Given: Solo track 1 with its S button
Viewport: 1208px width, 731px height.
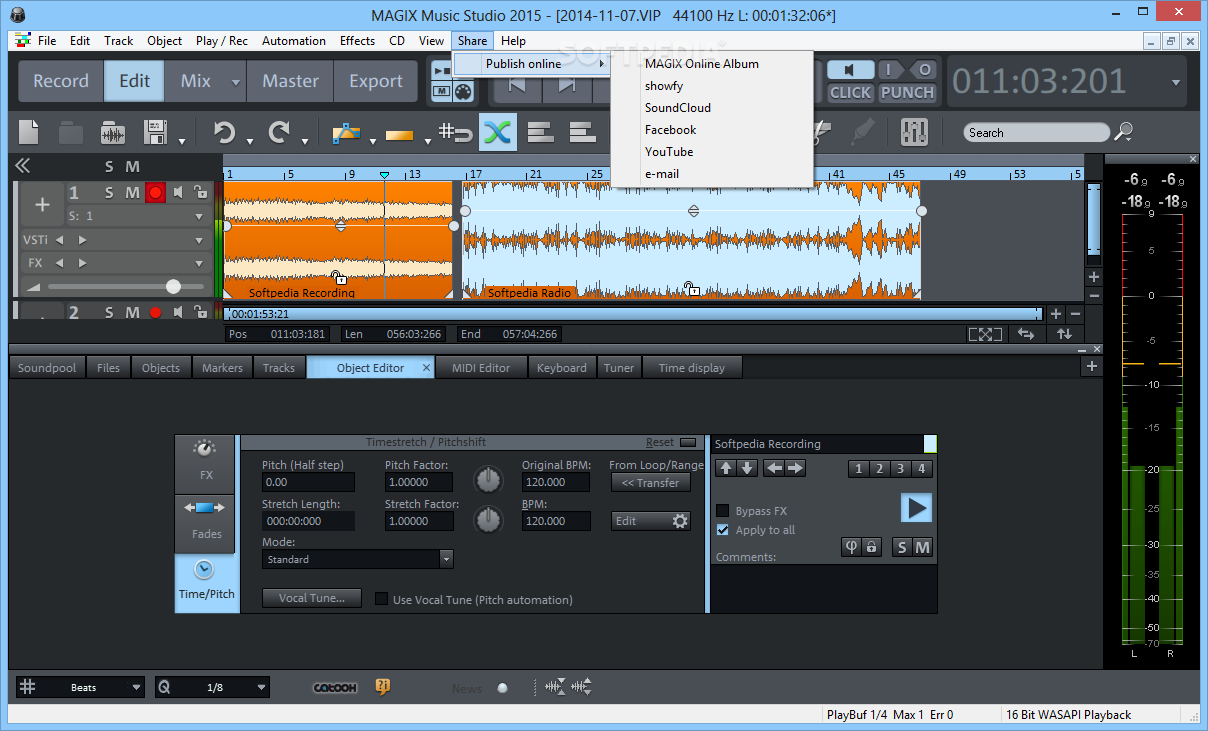Looking at the screenshot, I should click(109, 192).
